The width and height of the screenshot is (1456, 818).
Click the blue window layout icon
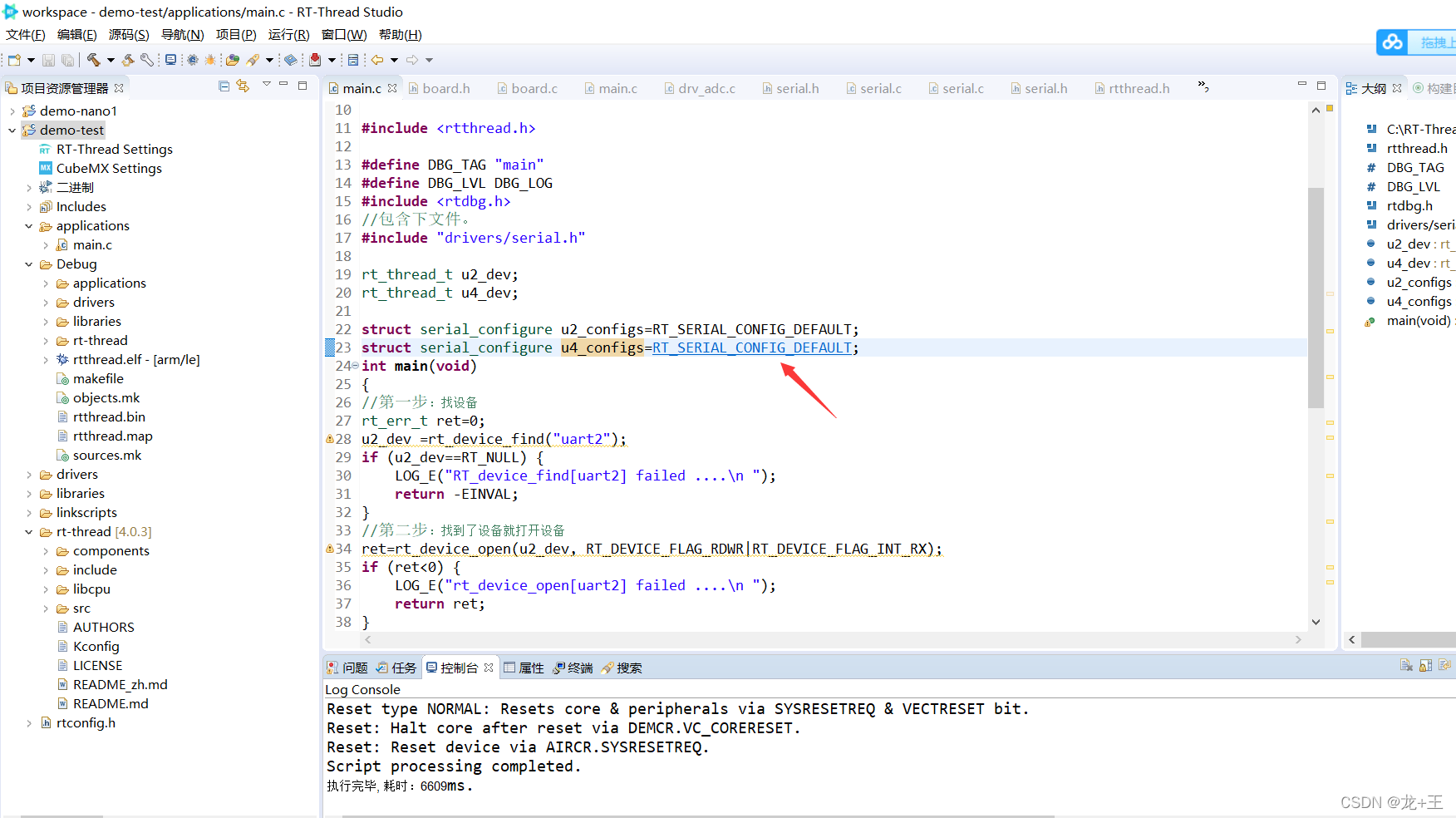tap(353, 60)
